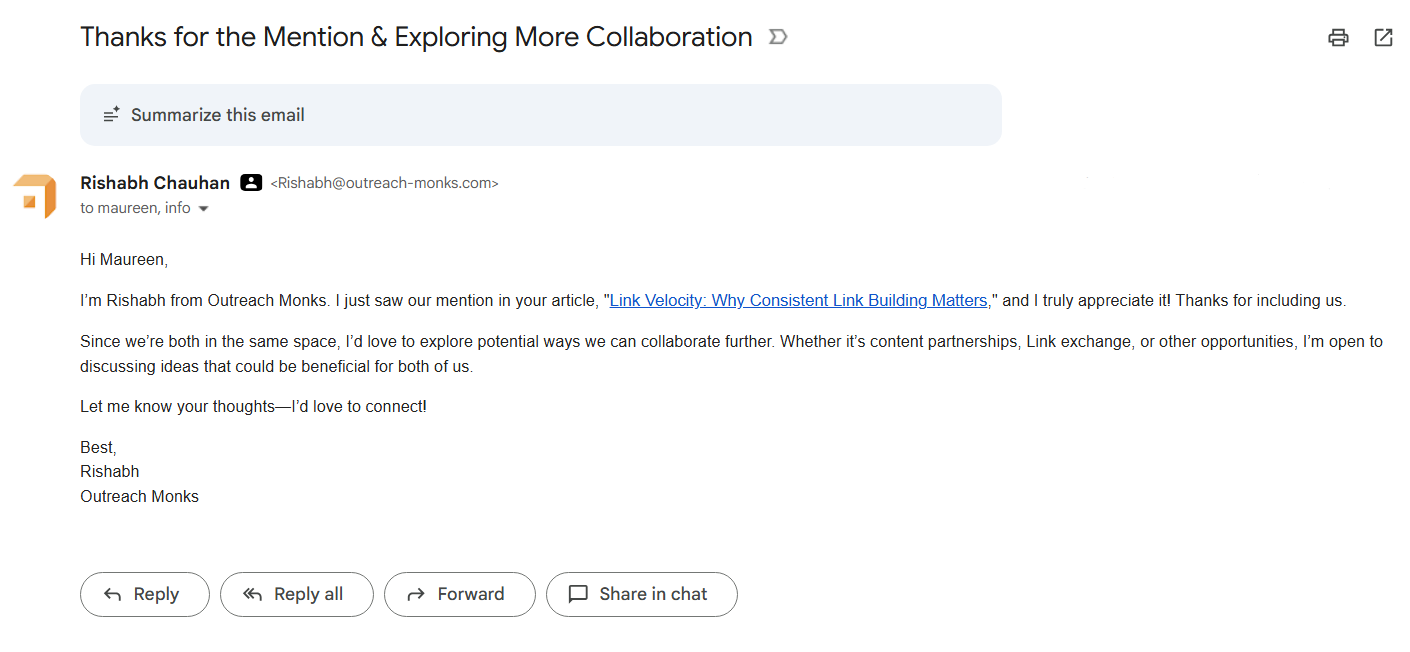Click the Forward arrow icon
The image size is (1410, 652).
pos(417,594)
